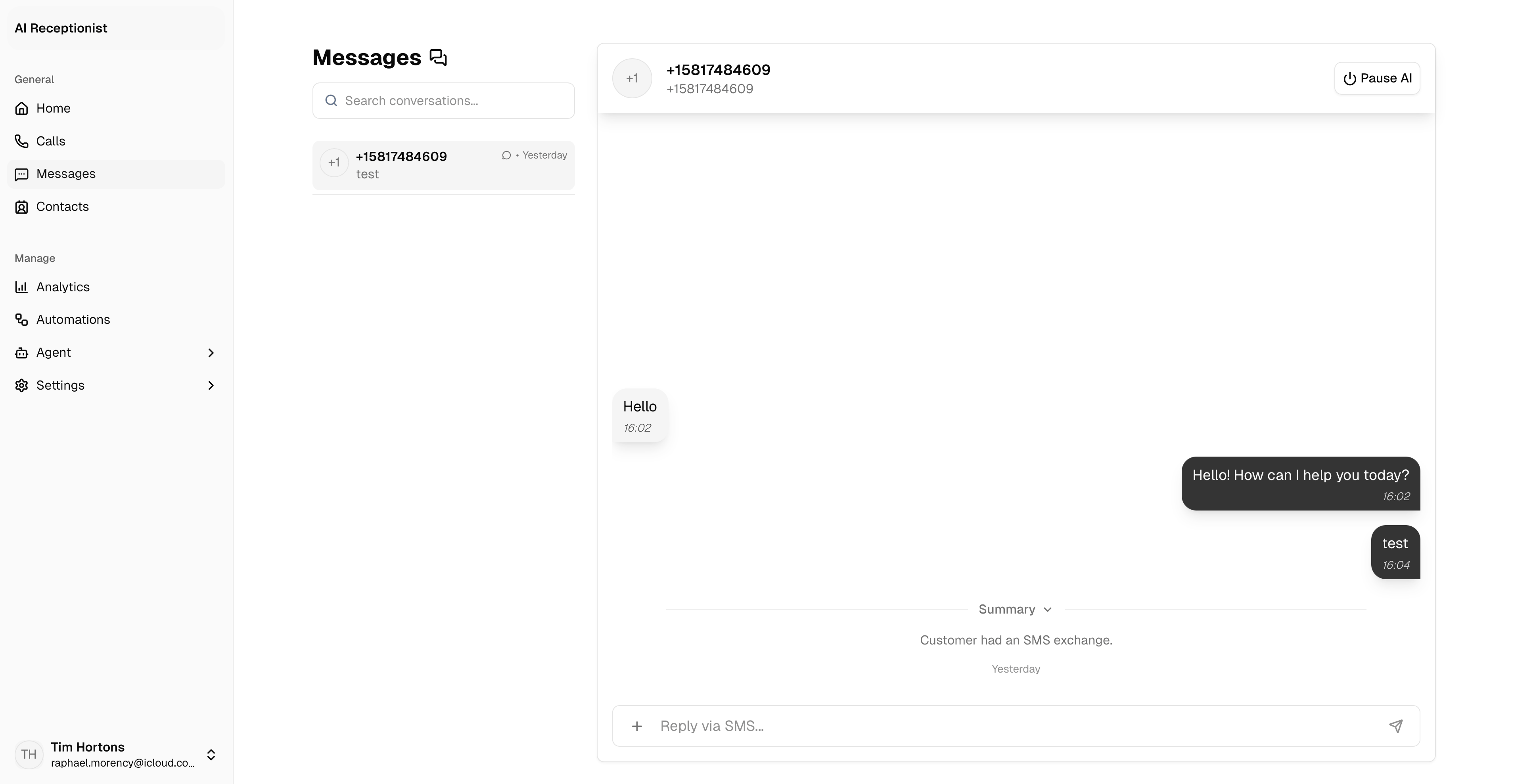Collapse the Summary section

pyautogui.click(x=1016, y=610)
